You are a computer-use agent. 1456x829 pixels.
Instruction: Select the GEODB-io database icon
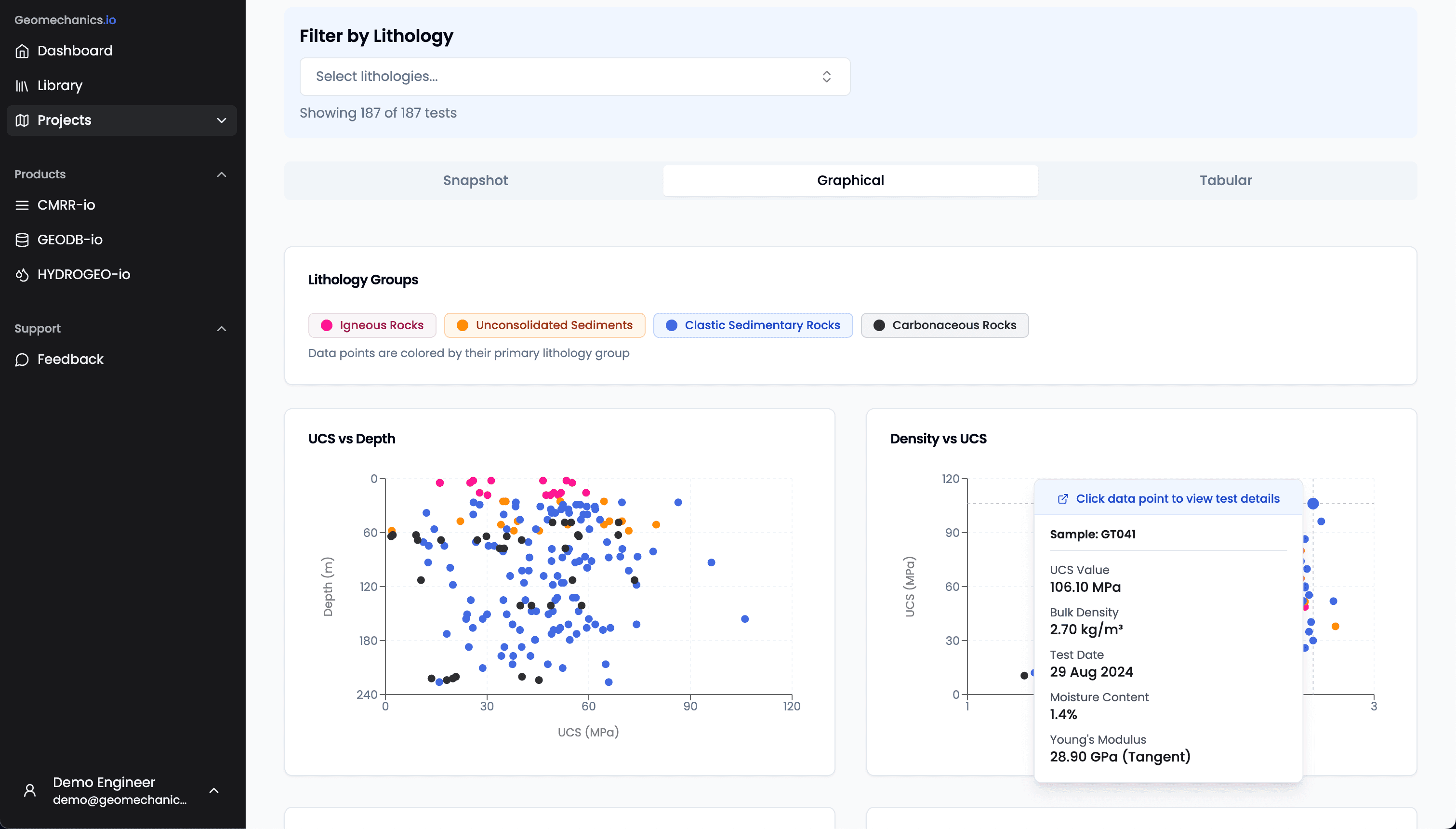coord(22,240)
